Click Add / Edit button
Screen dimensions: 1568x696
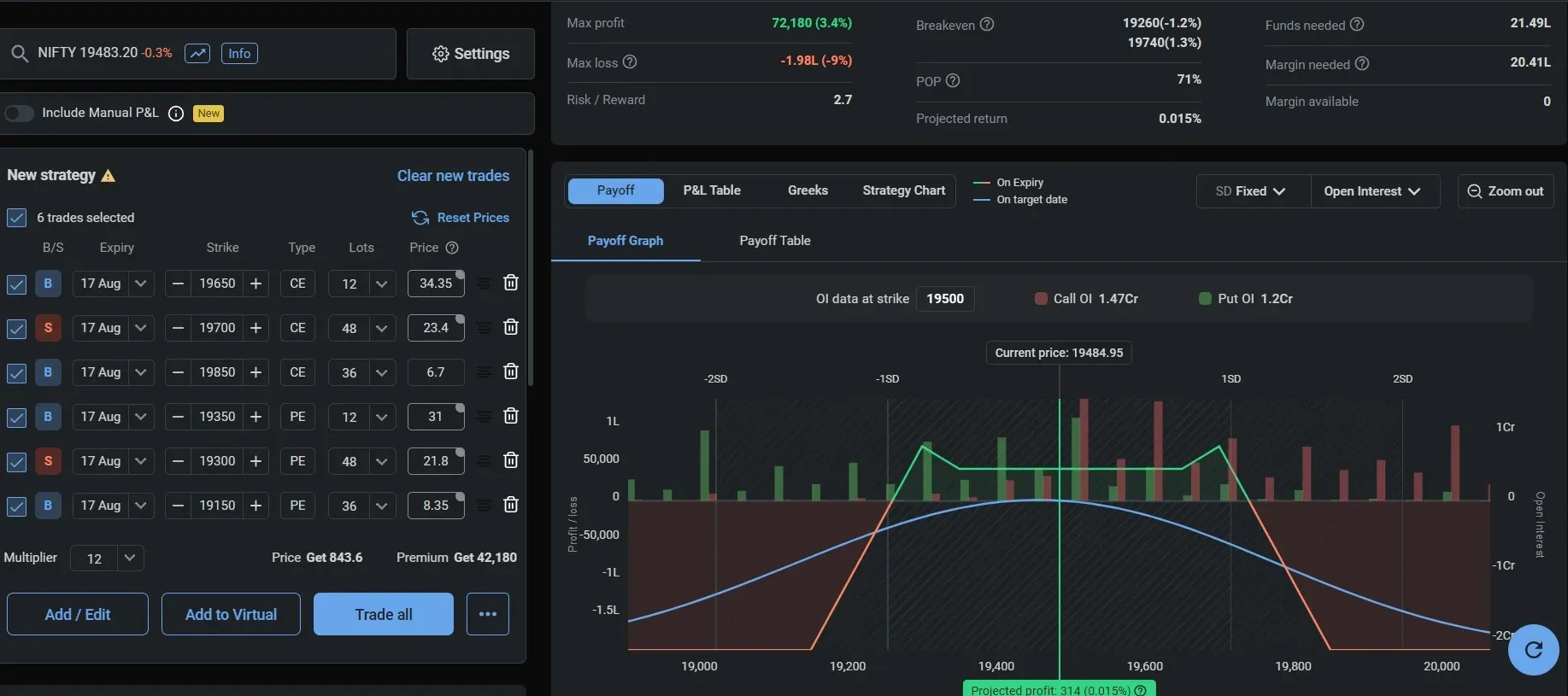(x=78, y=614)
